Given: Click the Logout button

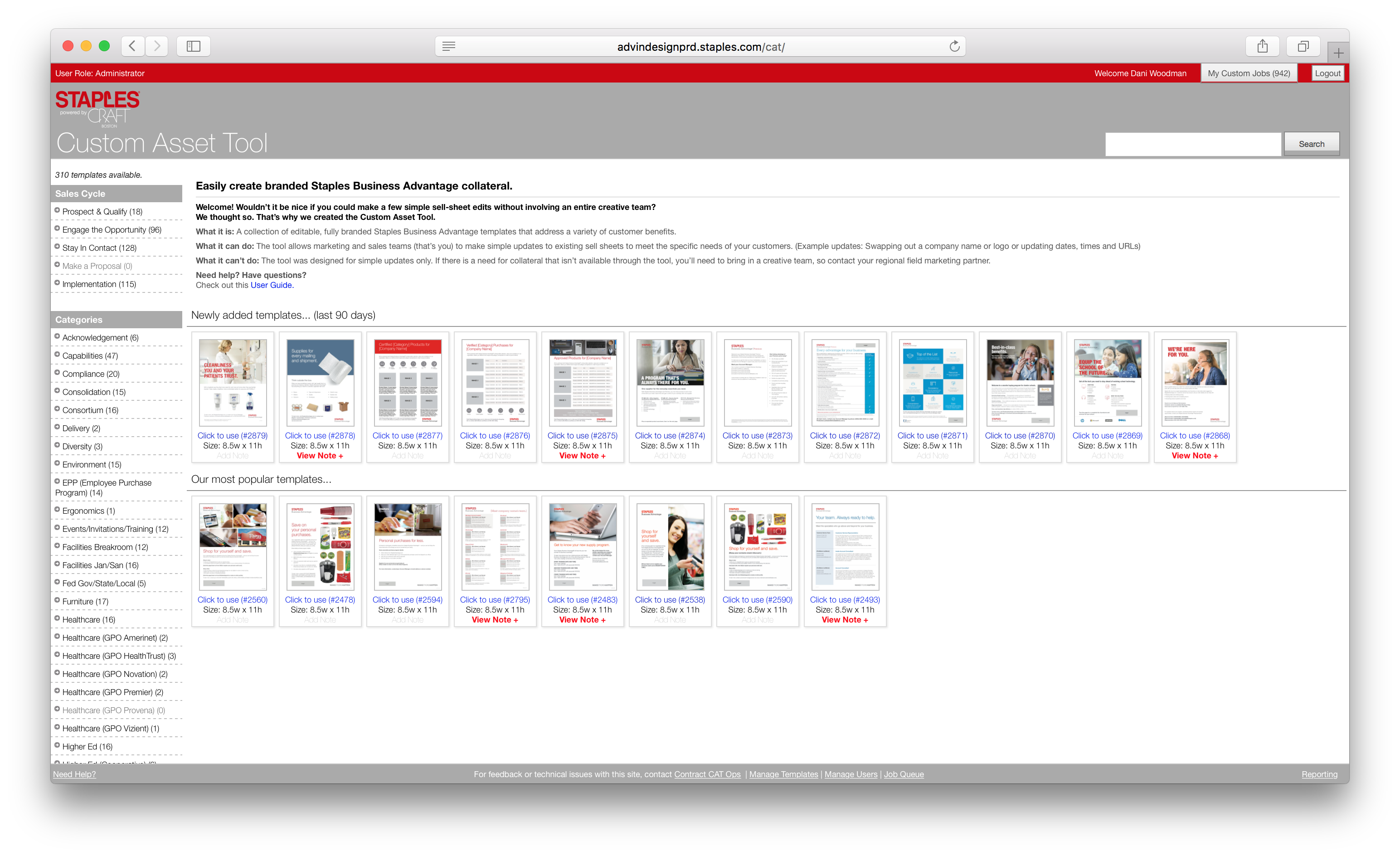Looking at the screenshot, I should 1327,73.
